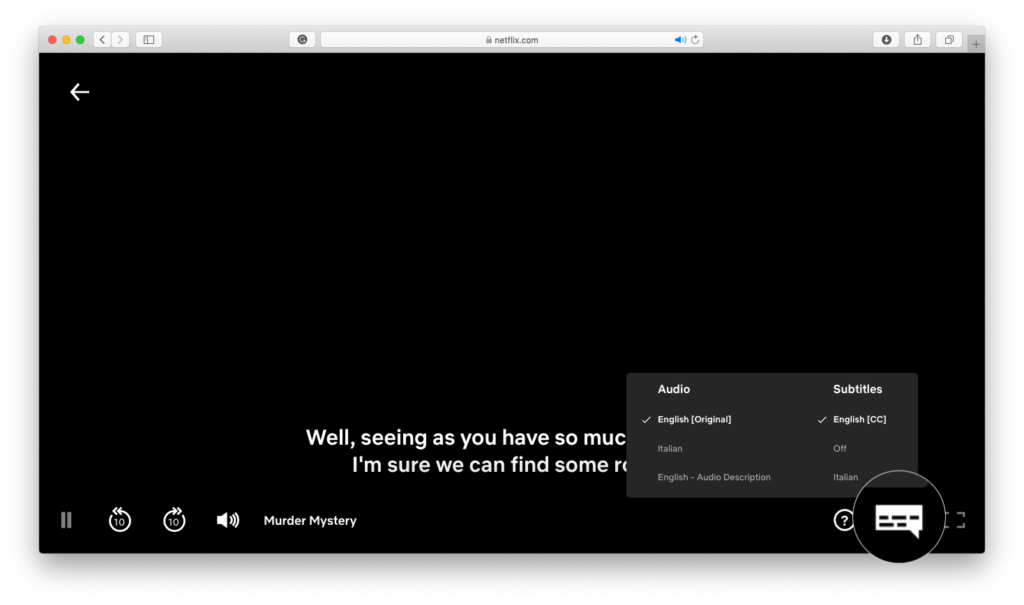Show Safari downloads
Image resolution: width=1024 pixels, height=605 pixels.
pyautogui.click(x=886, y=40)
